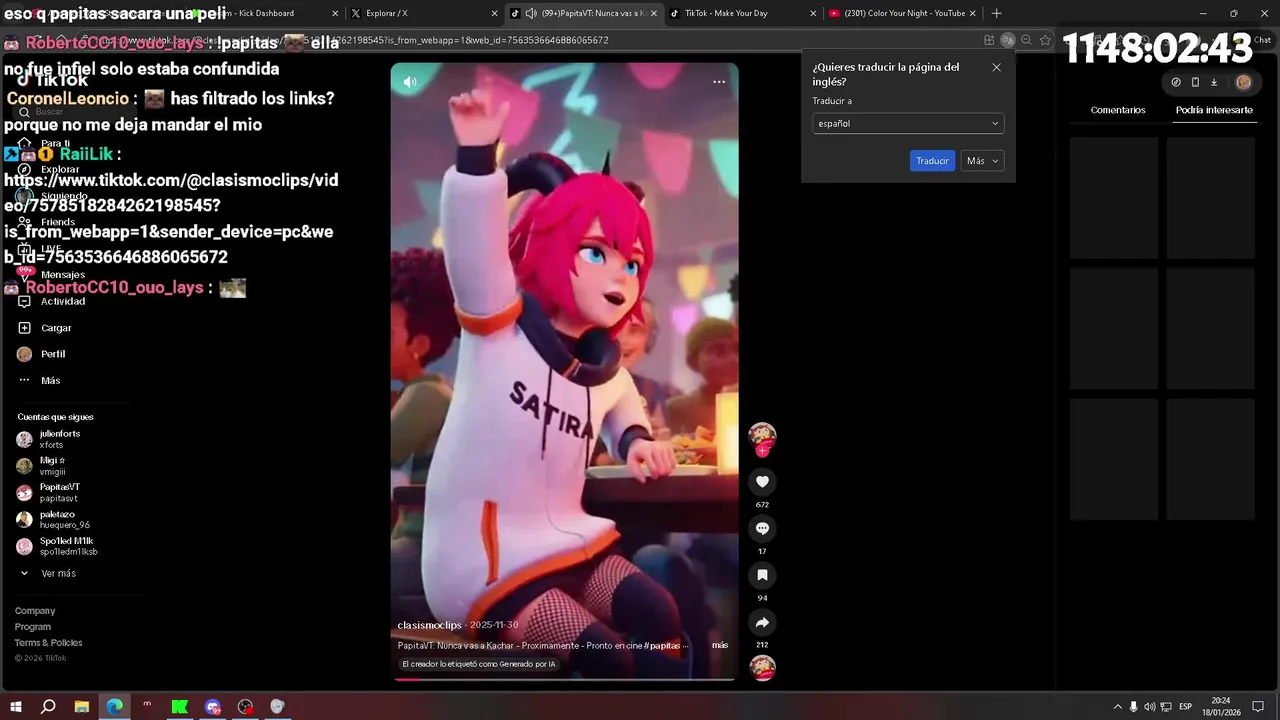Open Explorar in TikTok sidebar

(x=60, y=169)
